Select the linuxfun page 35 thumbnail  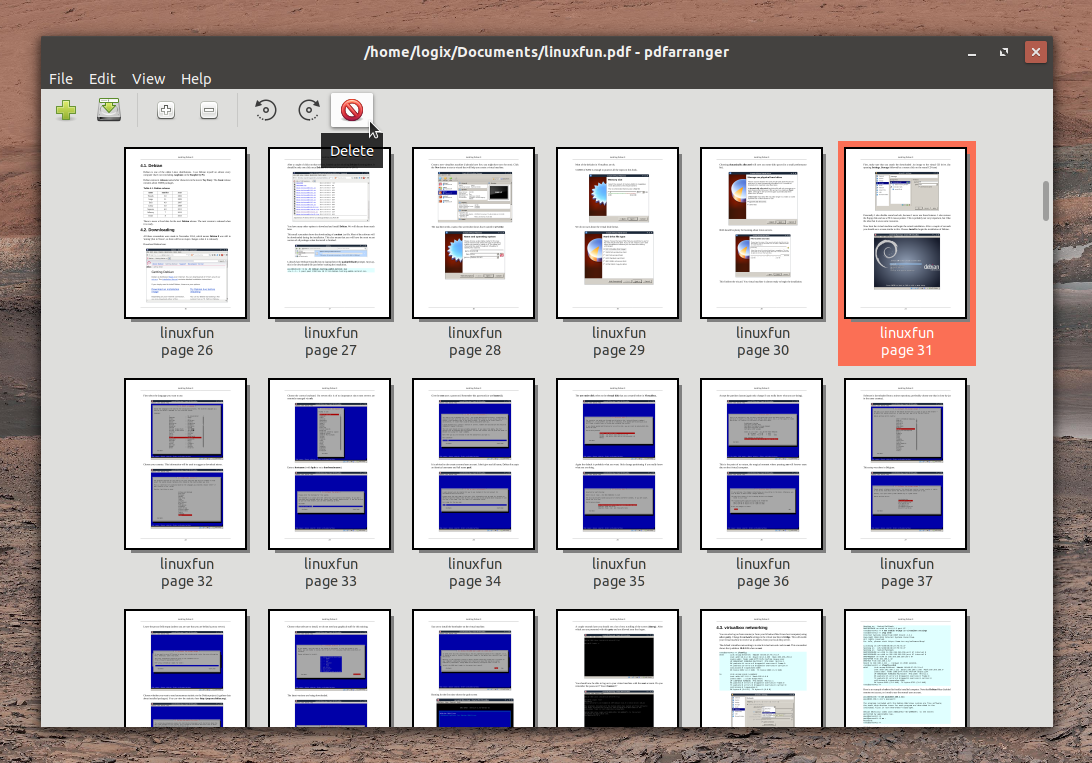(618, 464)
